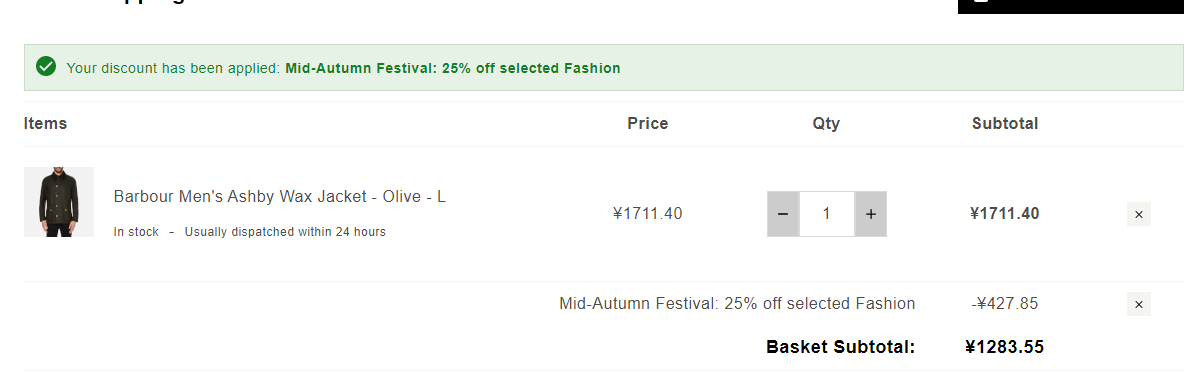Click the green checkmark success icon
Screen dimensions: 1189x380
coord(46,67)
